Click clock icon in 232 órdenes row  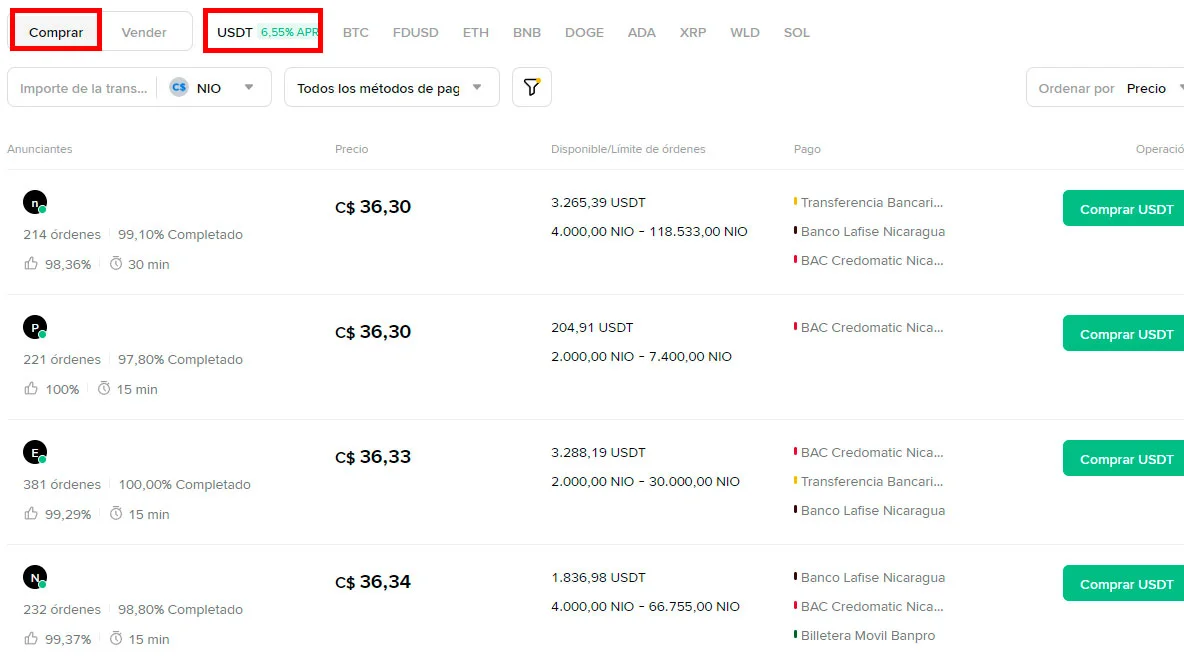116,639
